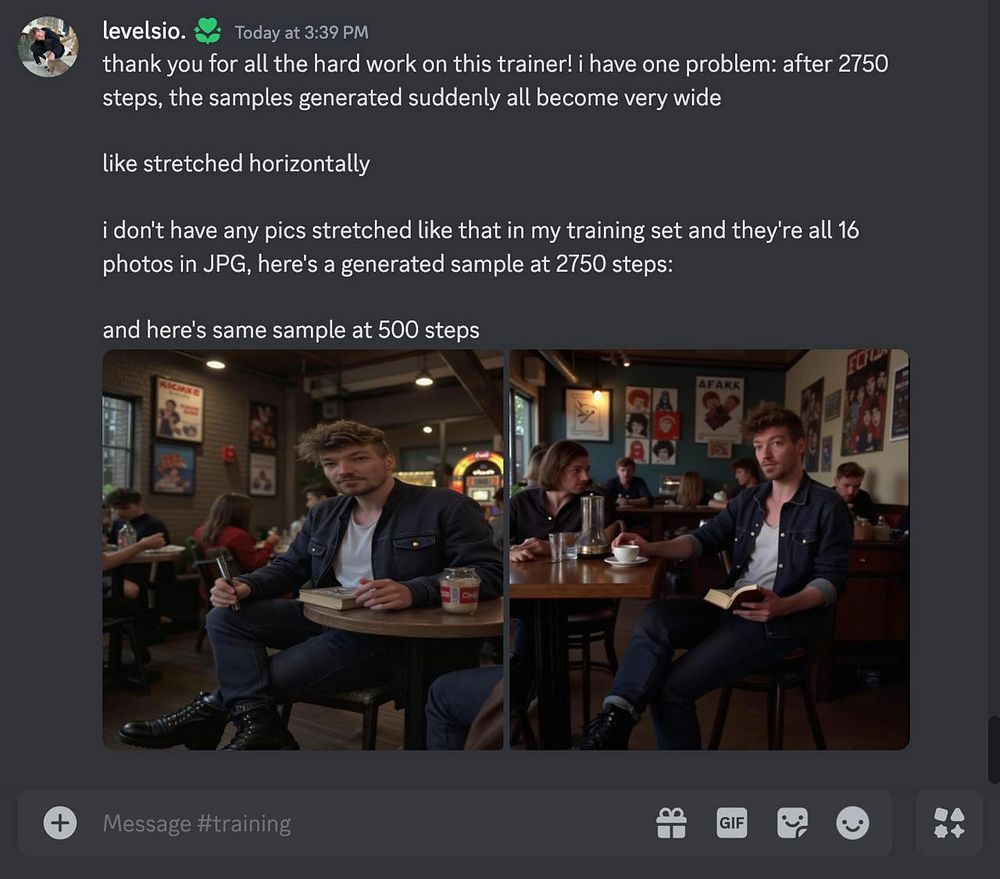
Task: Open the gift Nitro icon
Action: click(x=672, y=823)
